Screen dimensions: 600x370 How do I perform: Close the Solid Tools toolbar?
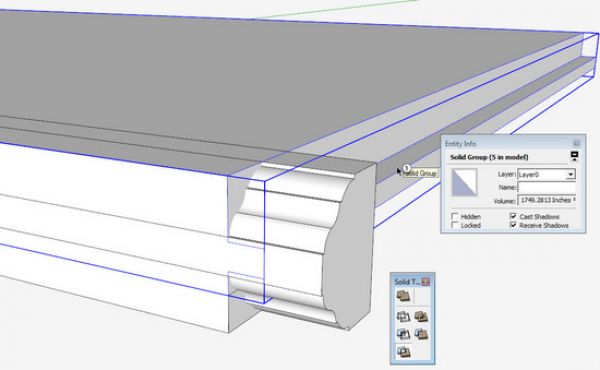click(x=426, y=282)
